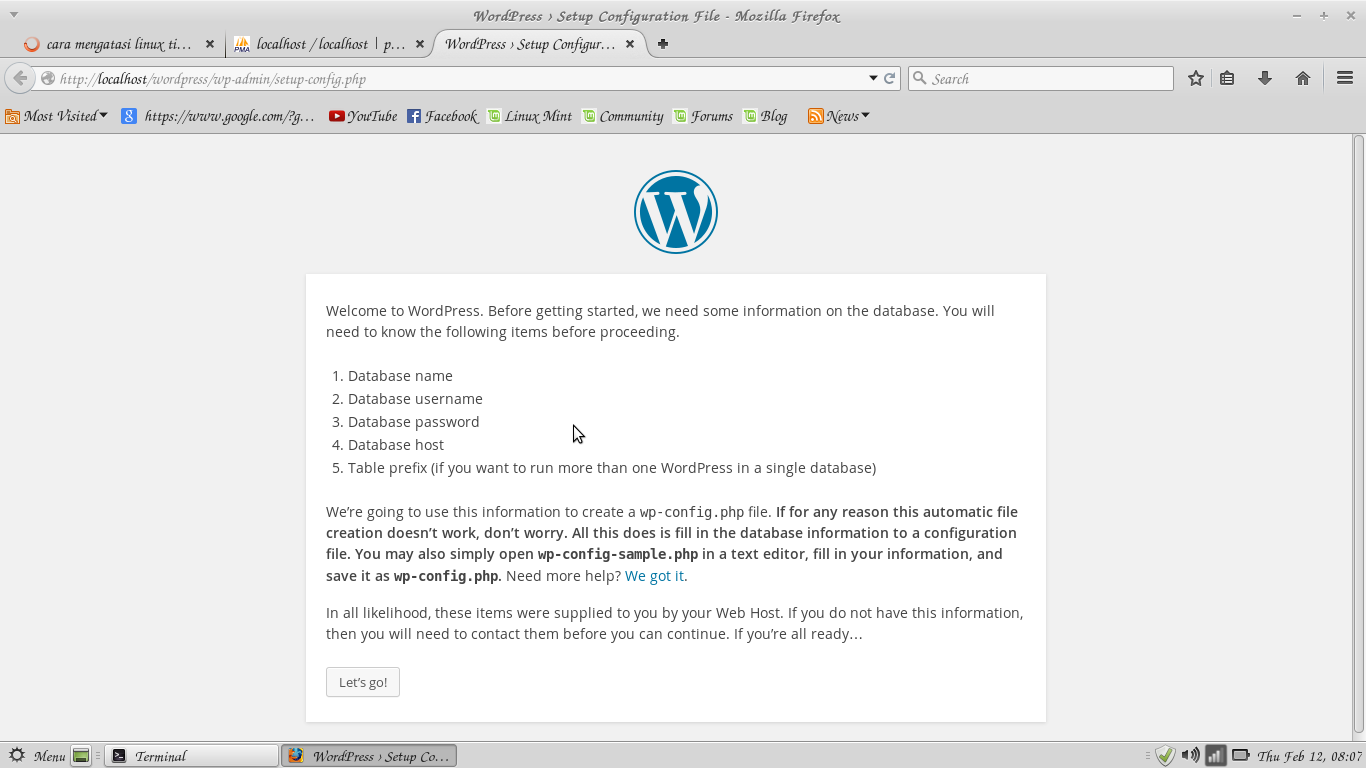Image resolution: width=1366 pixels, height=768 pixels.
Task: Click the Let's go! button
Action: click(x=363, y=682)
